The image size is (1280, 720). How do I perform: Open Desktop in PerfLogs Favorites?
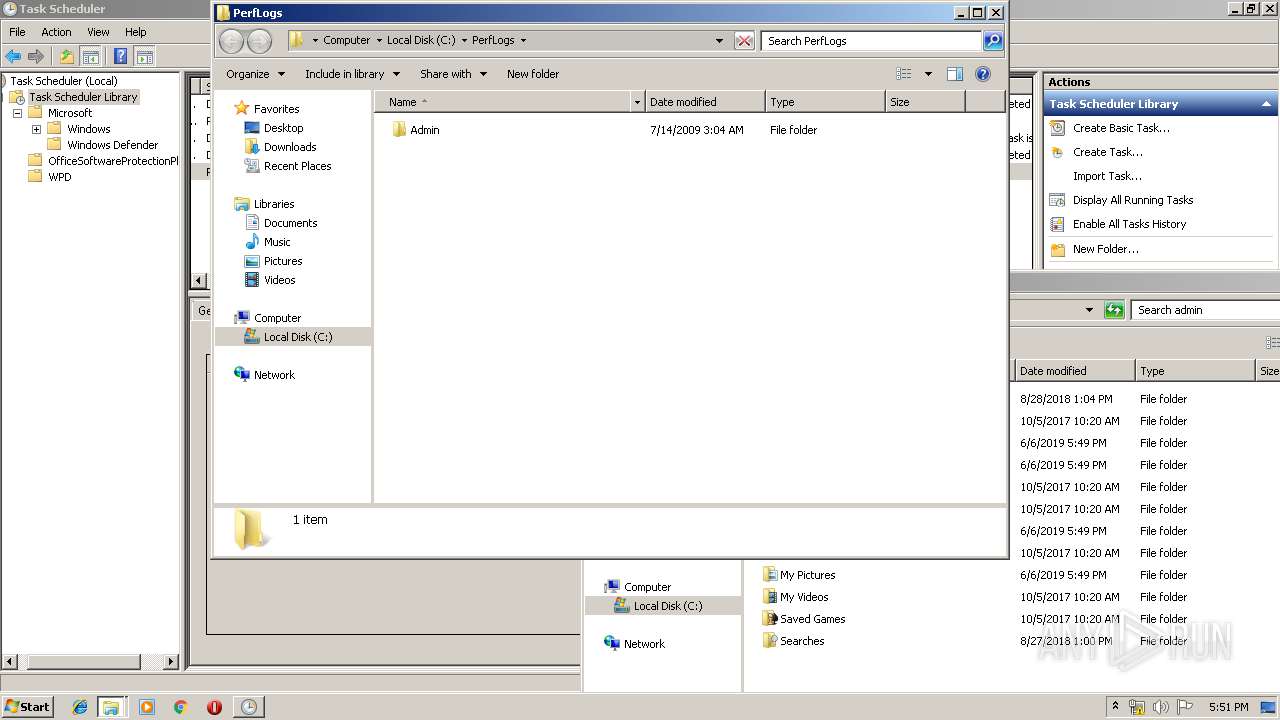point(283,128)
